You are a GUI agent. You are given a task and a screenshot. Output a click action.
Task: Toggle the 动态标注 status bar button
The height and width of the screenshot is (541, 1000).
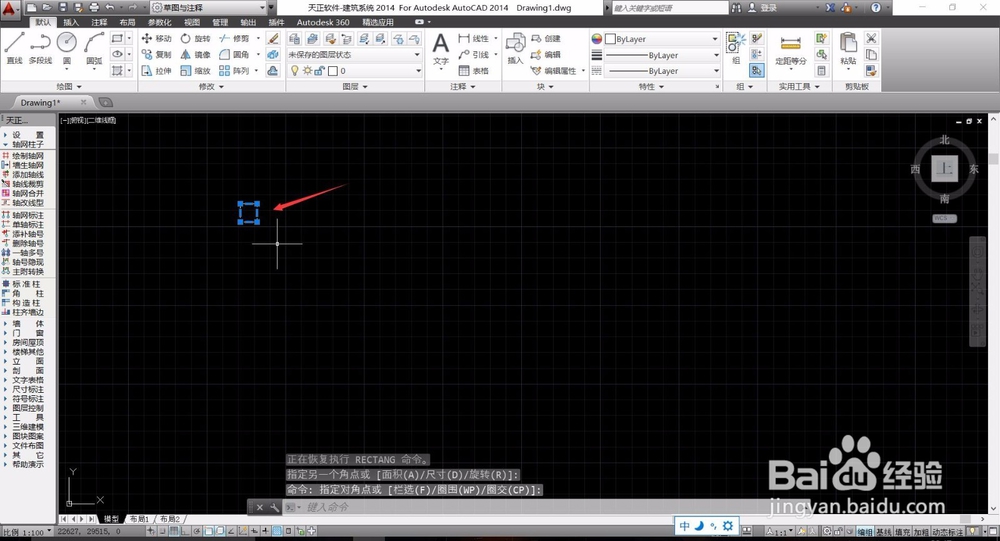947,531
